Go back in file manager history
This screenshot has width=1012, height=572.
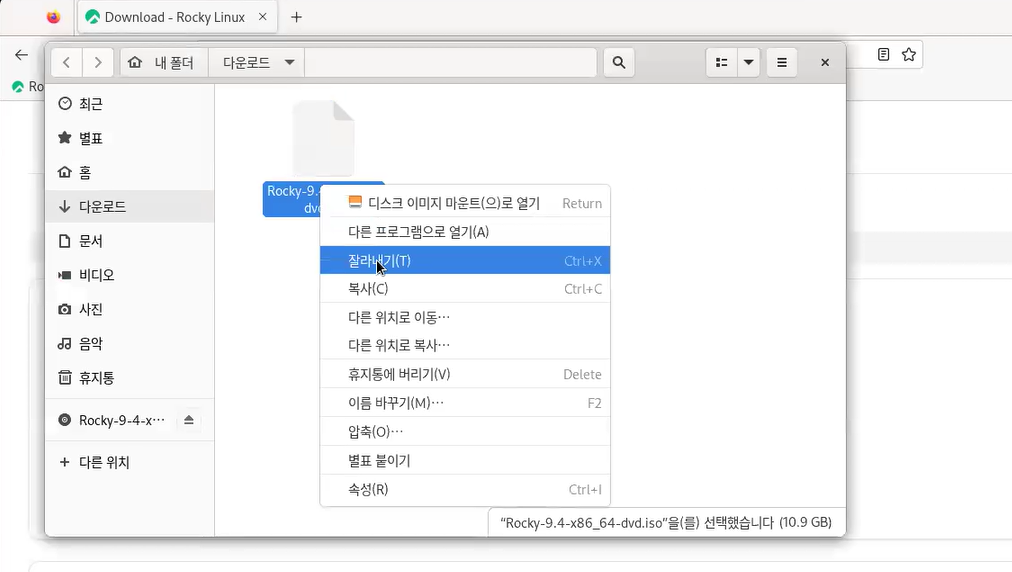66,63
